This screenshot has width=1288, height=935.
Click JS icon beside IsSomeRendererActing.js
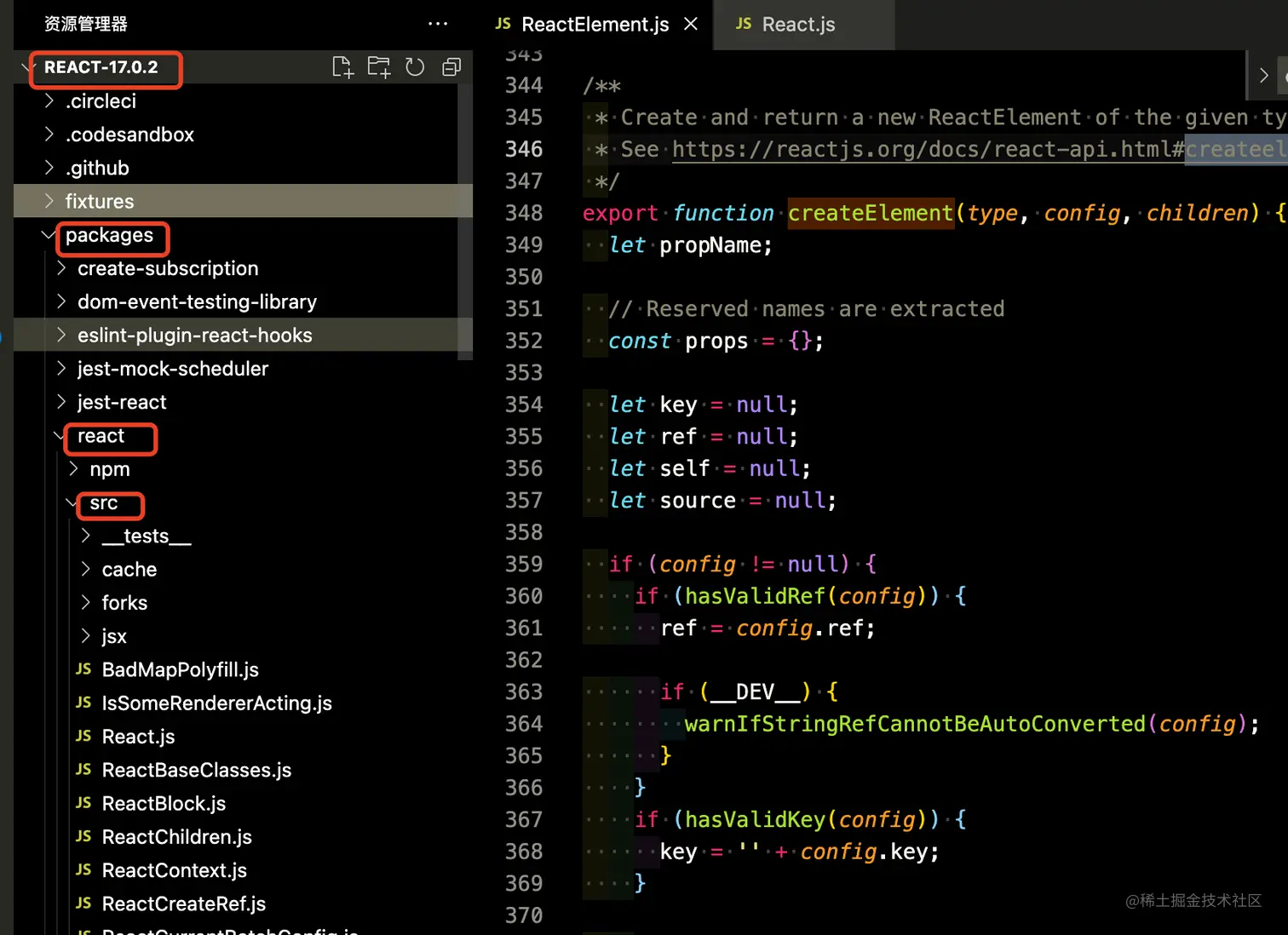83,703
